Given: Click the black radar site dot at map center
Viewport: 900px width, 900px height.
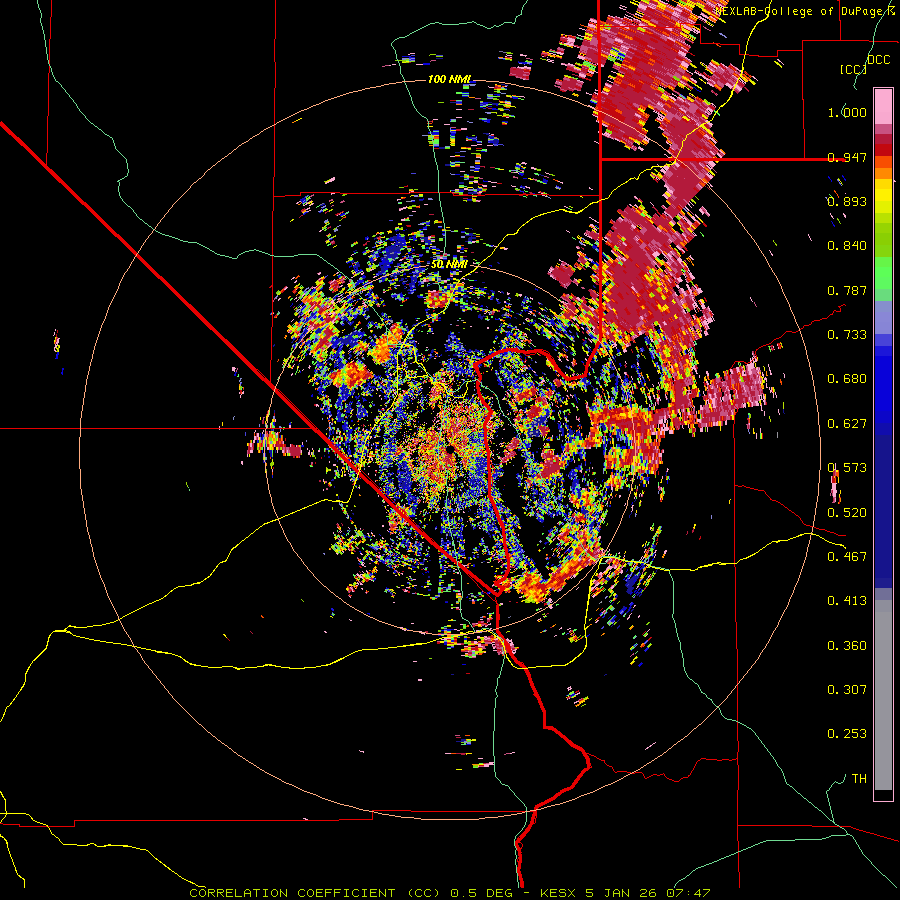Looking at the screenshot, I should (451, 449).
